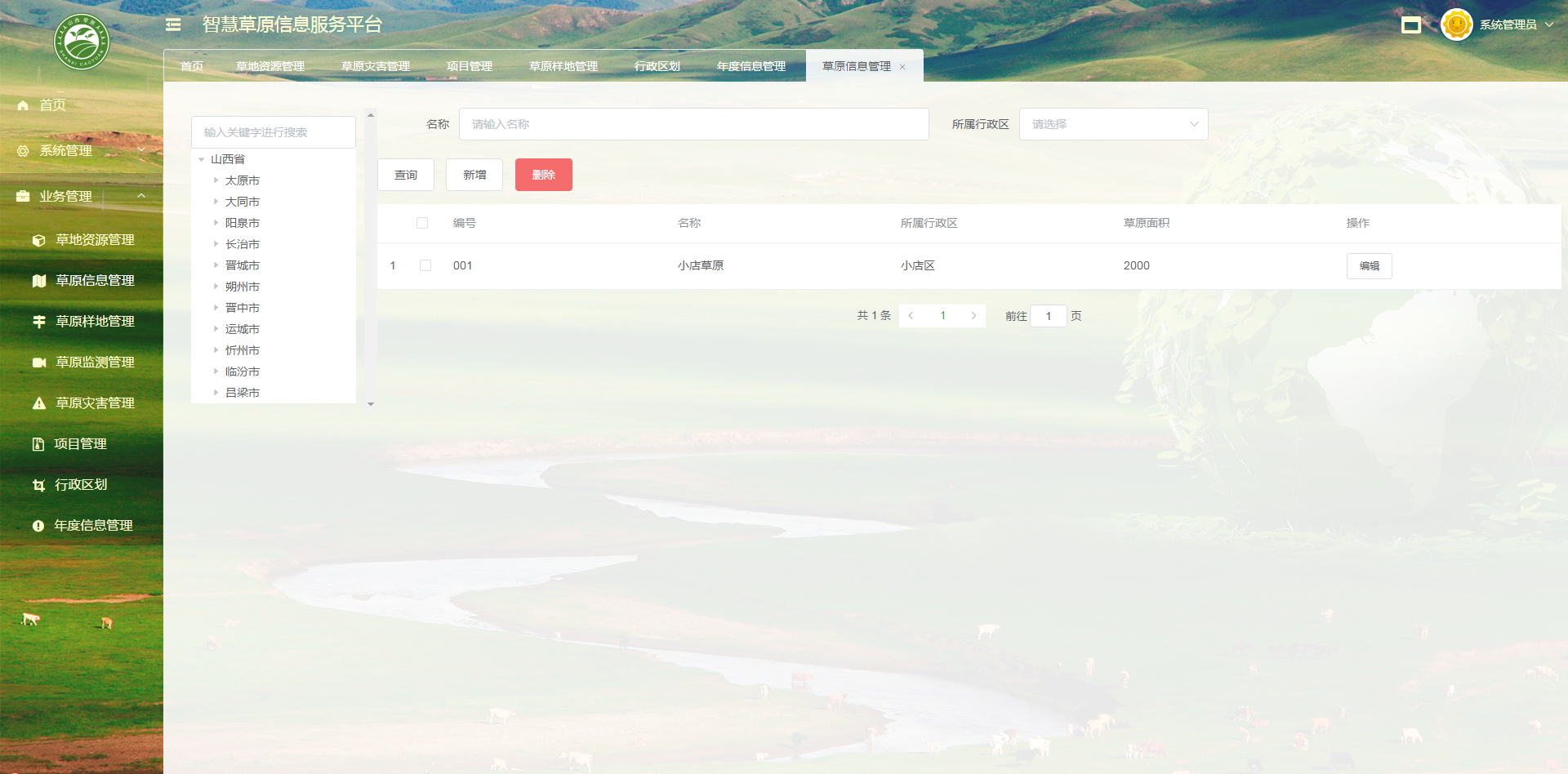The width and height of the screenshot is (1568, 774).
Task: Switch to the 行政区划 tab
Action: tap(657, 66)
